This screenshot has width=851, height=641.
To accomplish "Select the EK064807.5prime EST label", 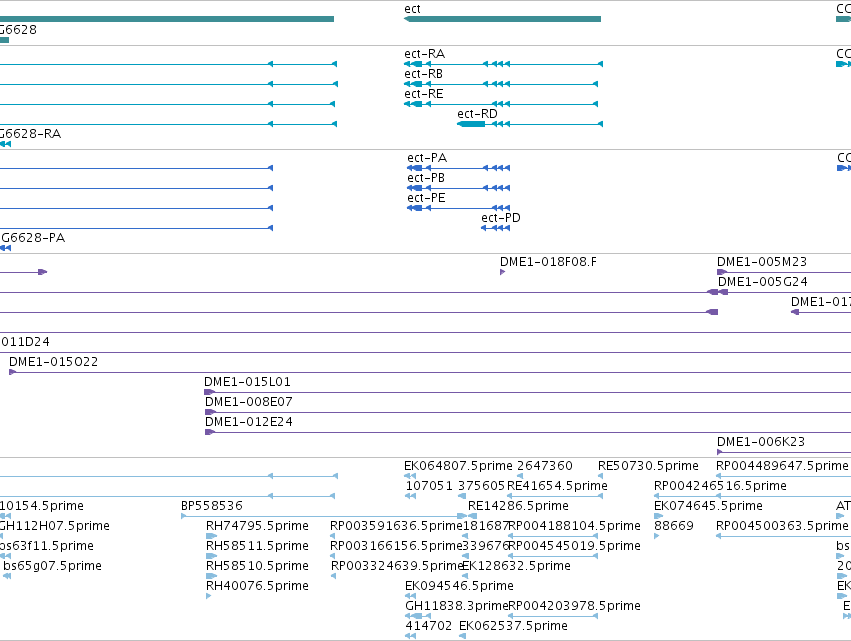I will click(x=458, y=466).
